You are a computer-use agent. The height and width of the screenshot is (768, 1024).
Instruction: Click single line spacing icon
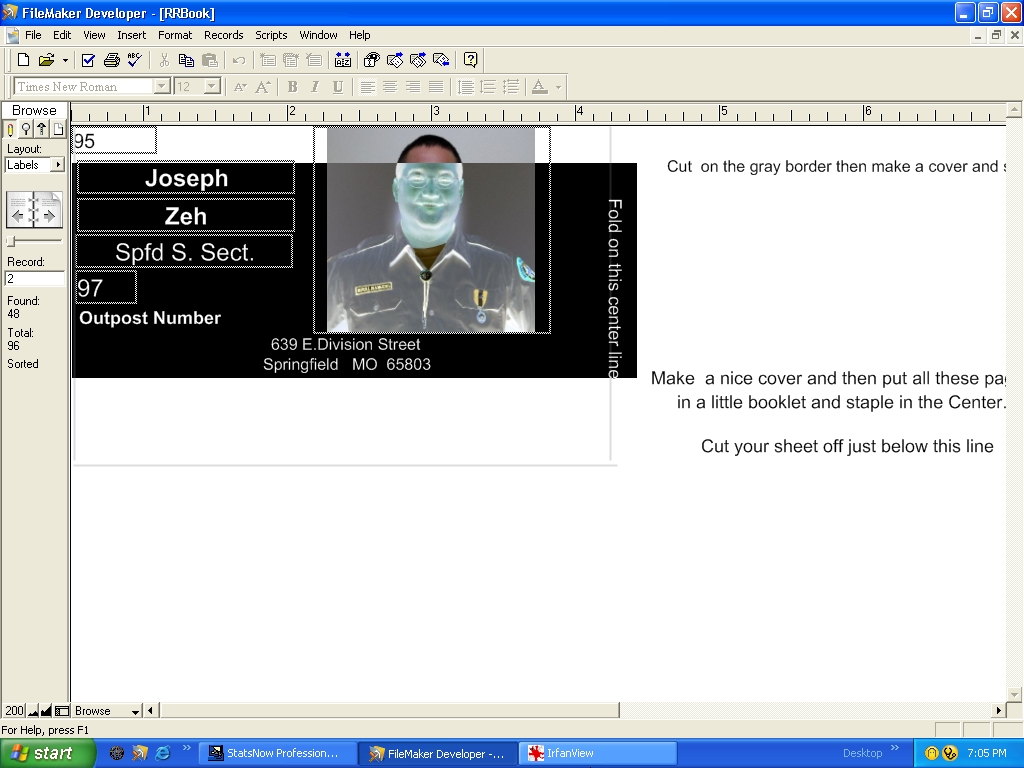tap(466, 87)
